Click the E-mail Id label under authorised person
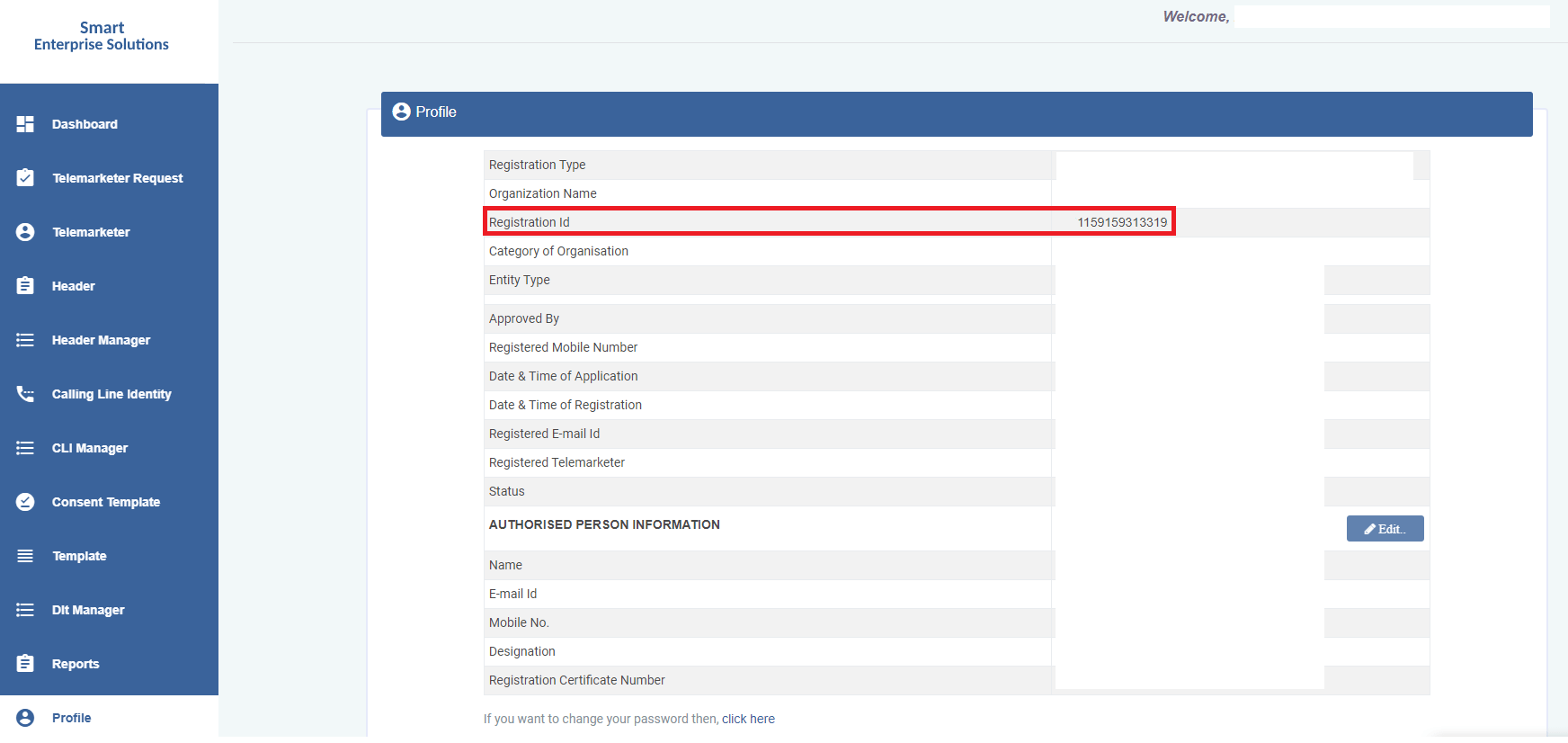Image resolution: width=1568 pixels, height=743 pixels. (x=512, y=594)
